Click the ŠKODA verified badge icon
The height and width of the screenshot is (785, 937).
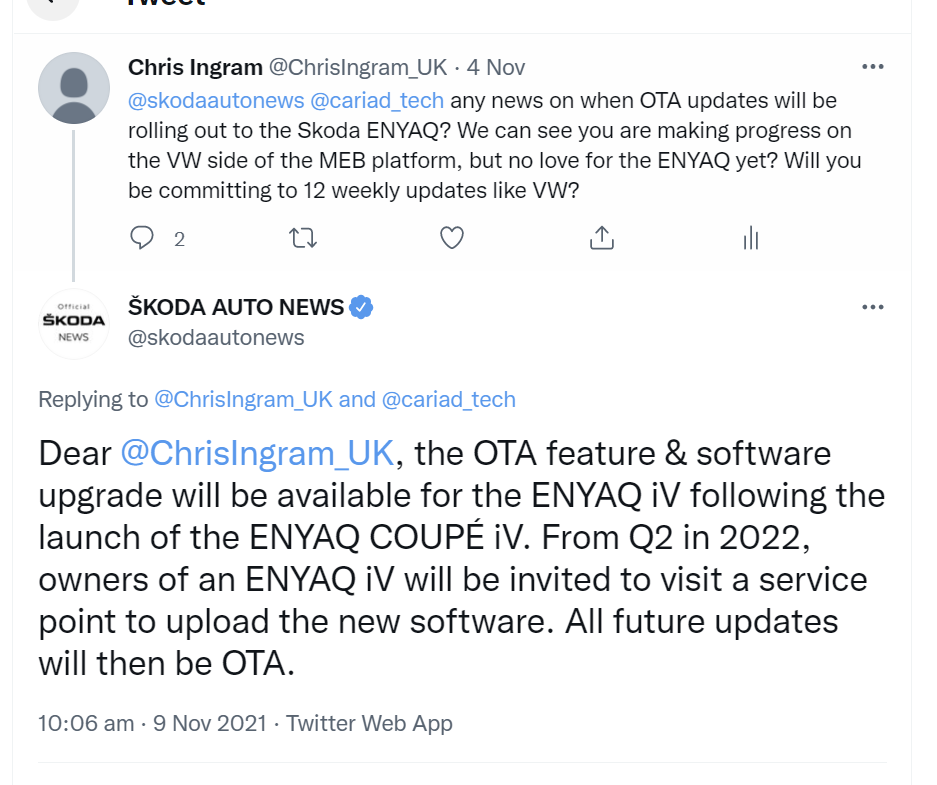pos(362,307)
